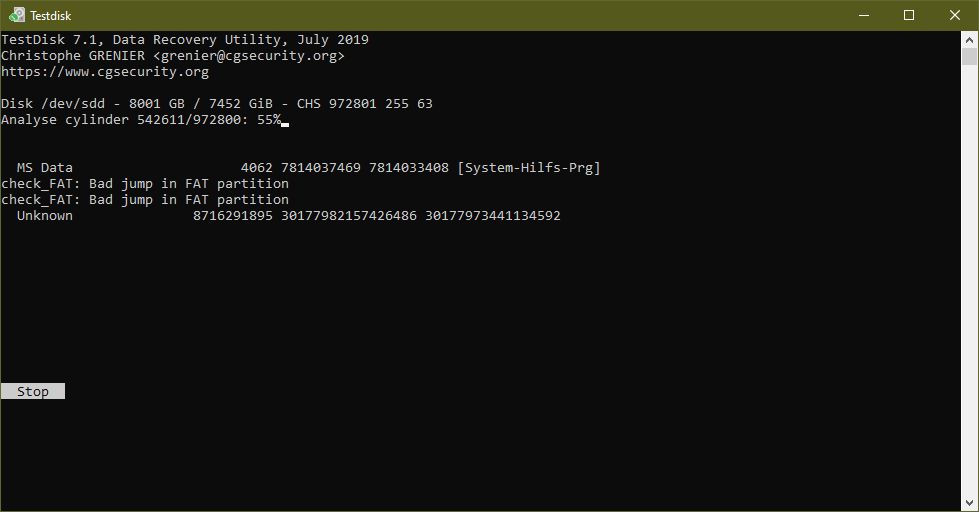Image resolution: width=979 pixels, height=512 pixels.
Task: Click the scrollbar down arrow
Action: pos(969,503)
